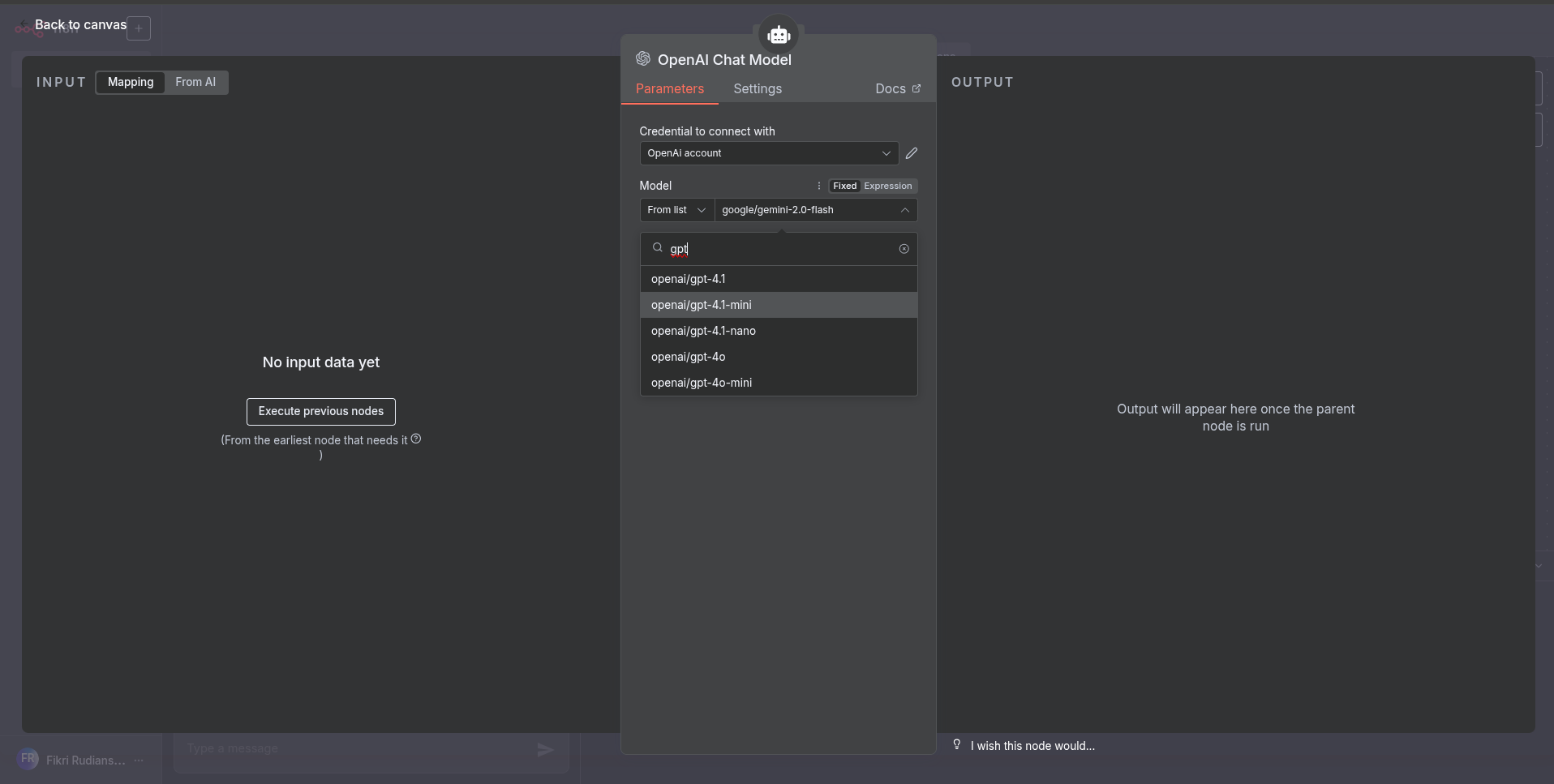
Task: Open the Docs link
Action: click(898, 89)
